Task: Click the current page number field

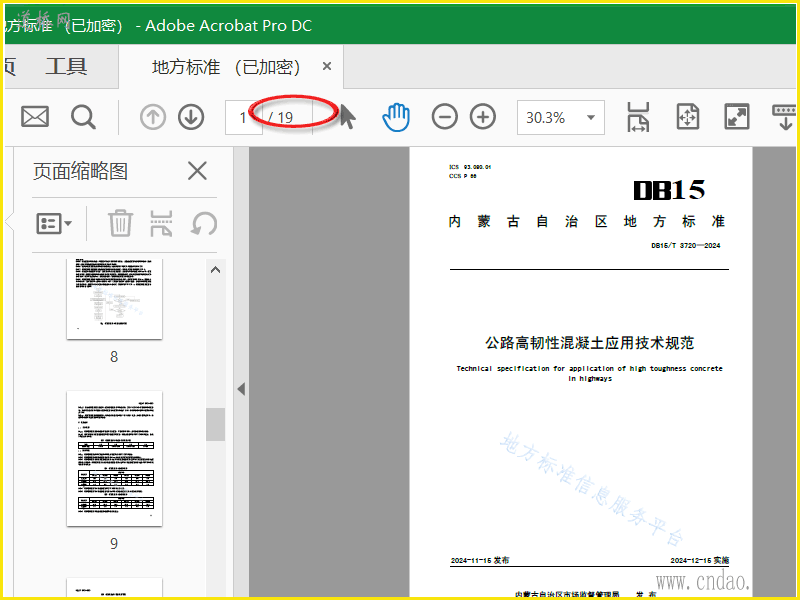Action: pyautogui.click(x=243, y=117)
